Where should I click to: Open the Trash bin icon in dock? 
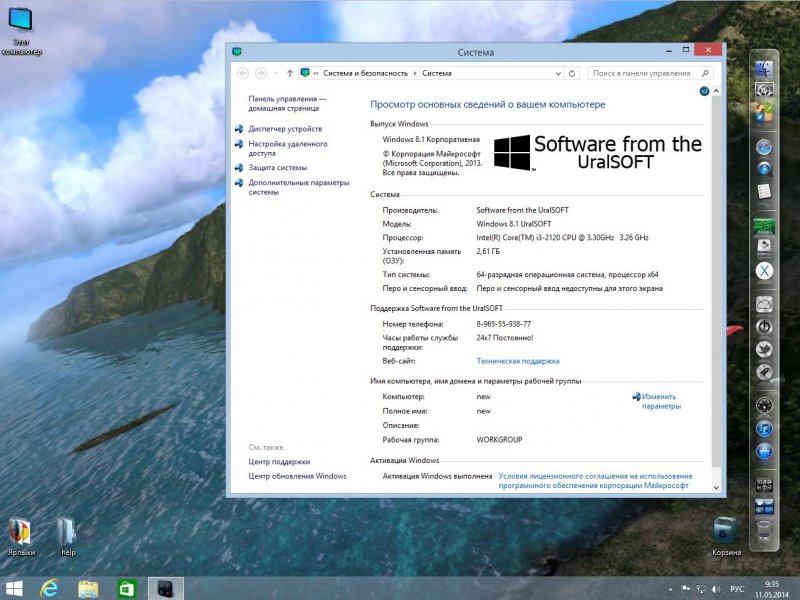pyautogui.click(x=764, y=531)
